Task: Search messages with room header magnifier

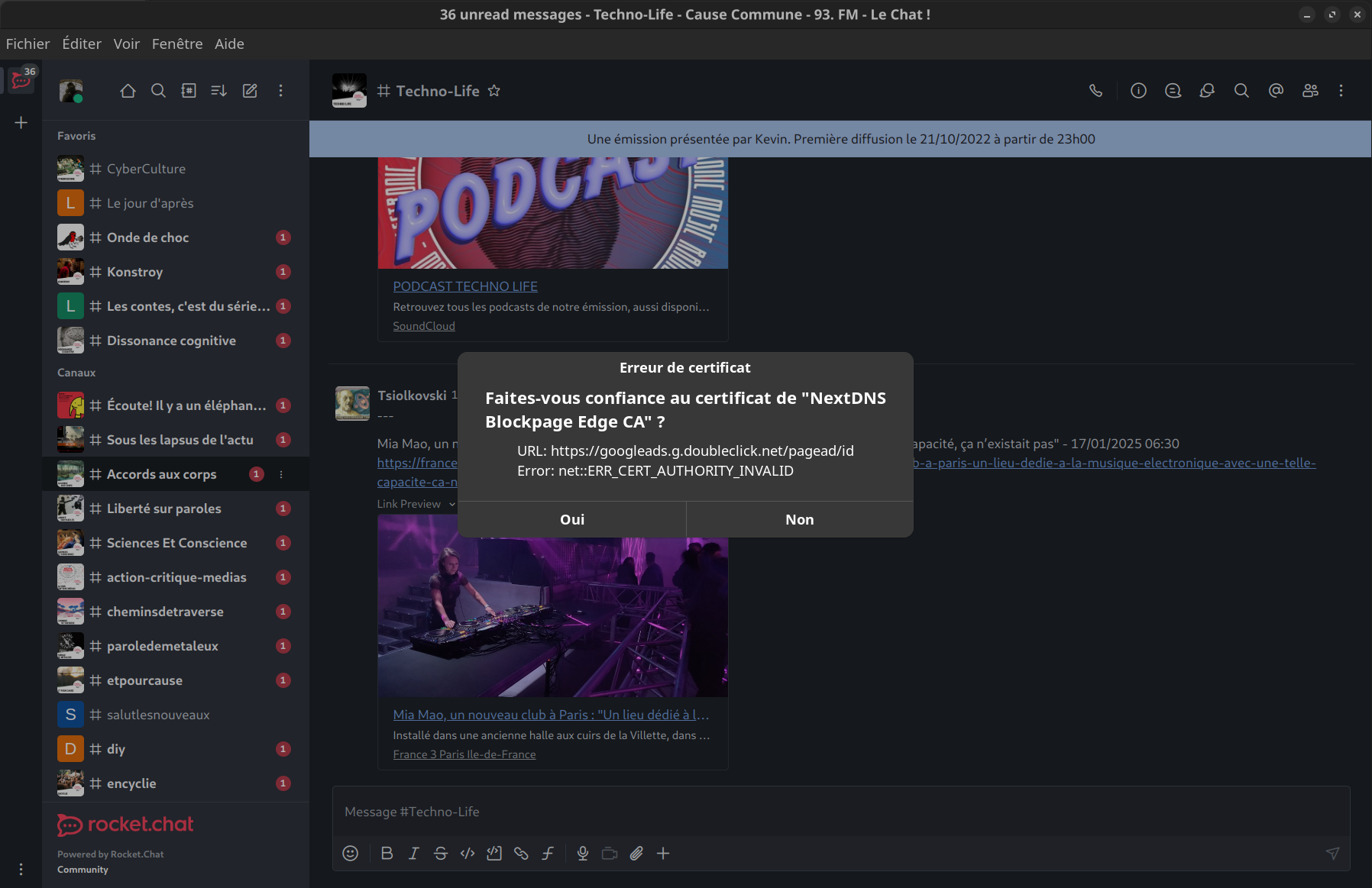Action: click(1241, 91)
